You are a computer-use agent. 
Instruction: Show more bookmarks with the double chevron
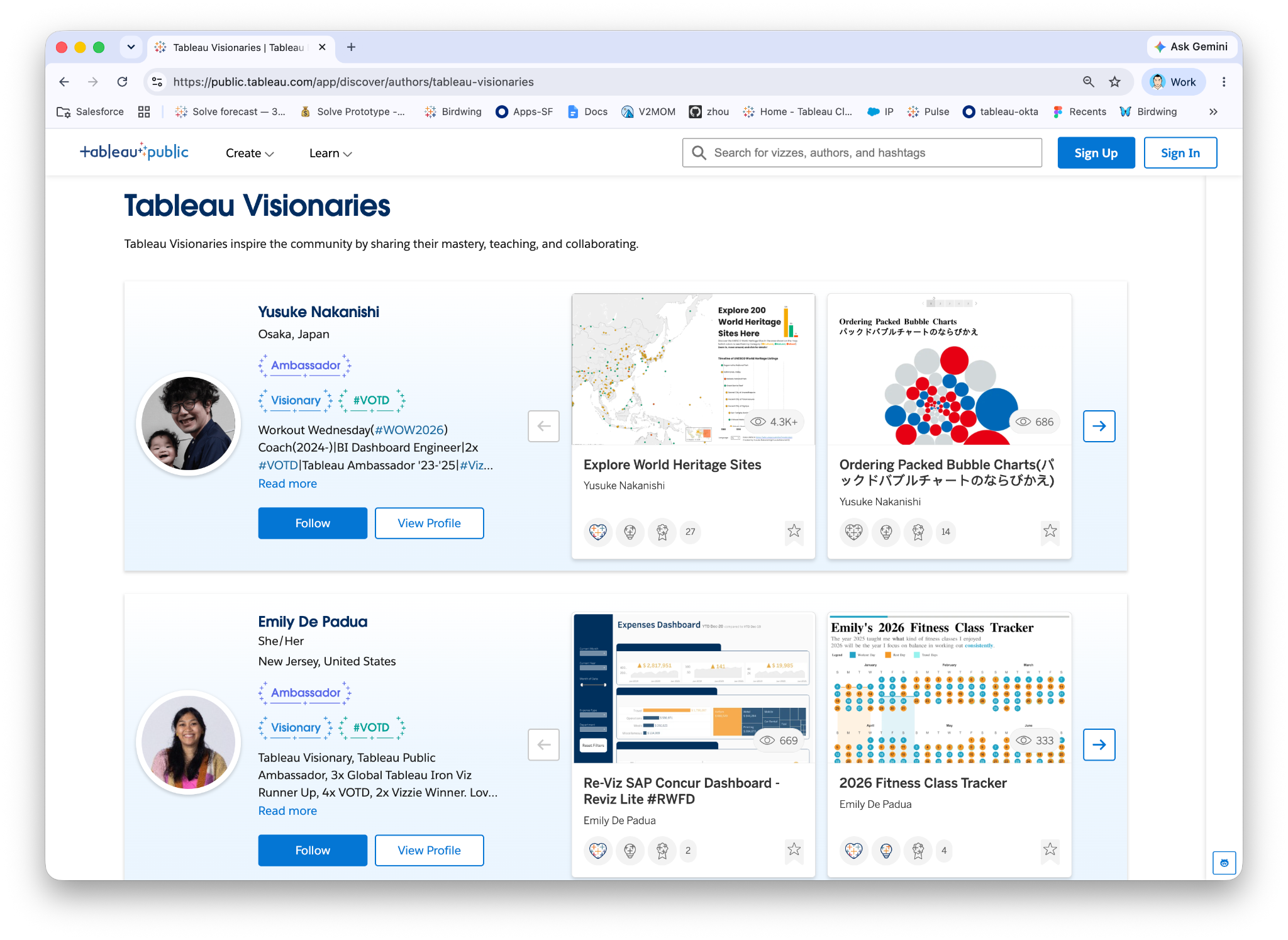coord(1213,111)
